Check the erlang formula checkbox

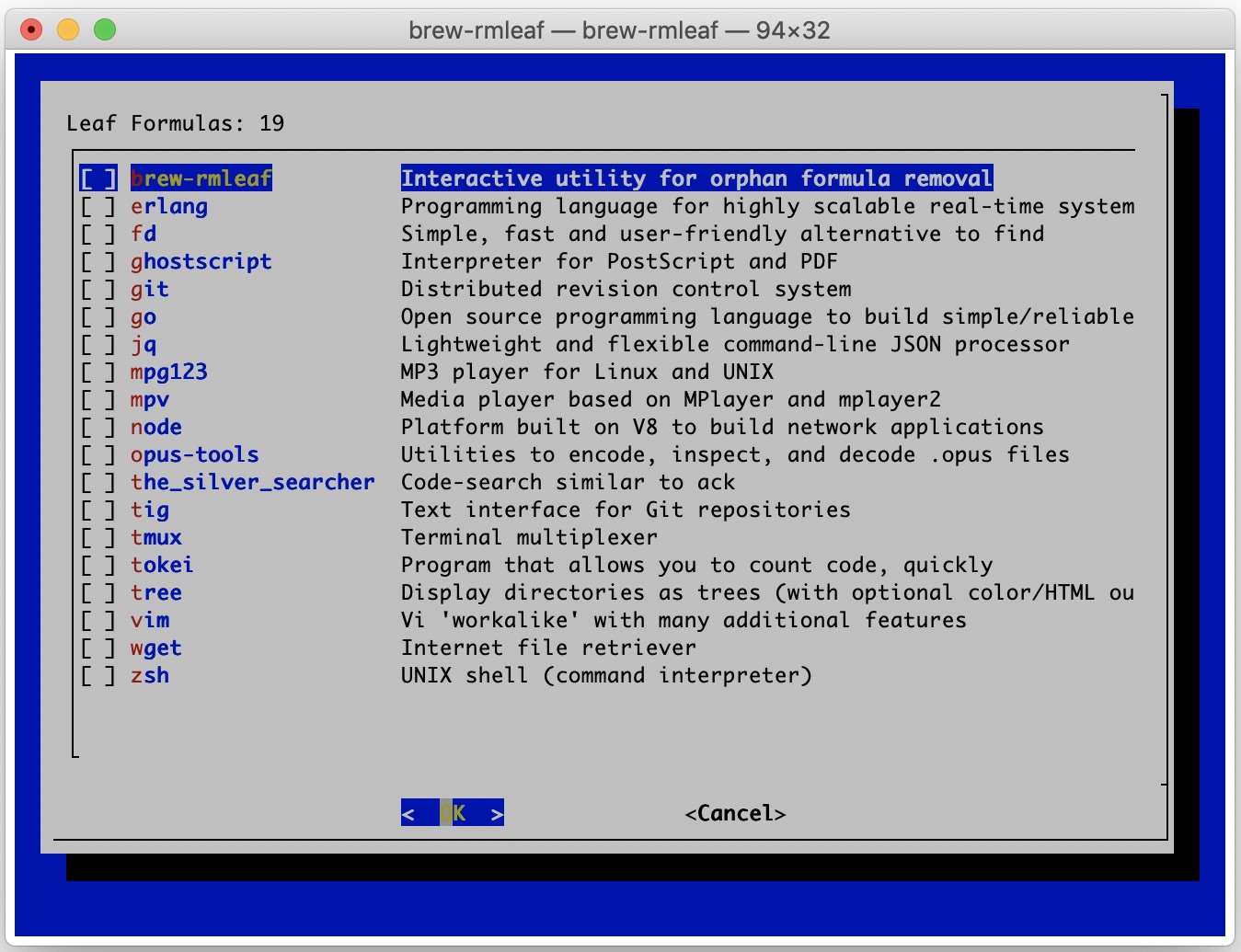point(98,206)
